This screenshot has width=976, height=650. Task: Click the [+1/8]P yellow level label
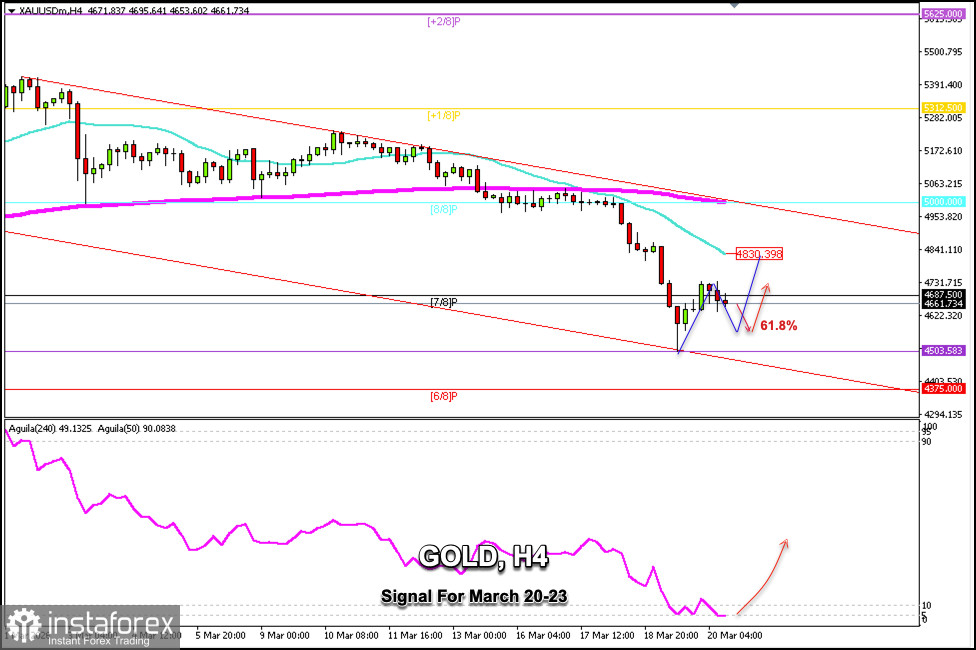pos(444,115)
